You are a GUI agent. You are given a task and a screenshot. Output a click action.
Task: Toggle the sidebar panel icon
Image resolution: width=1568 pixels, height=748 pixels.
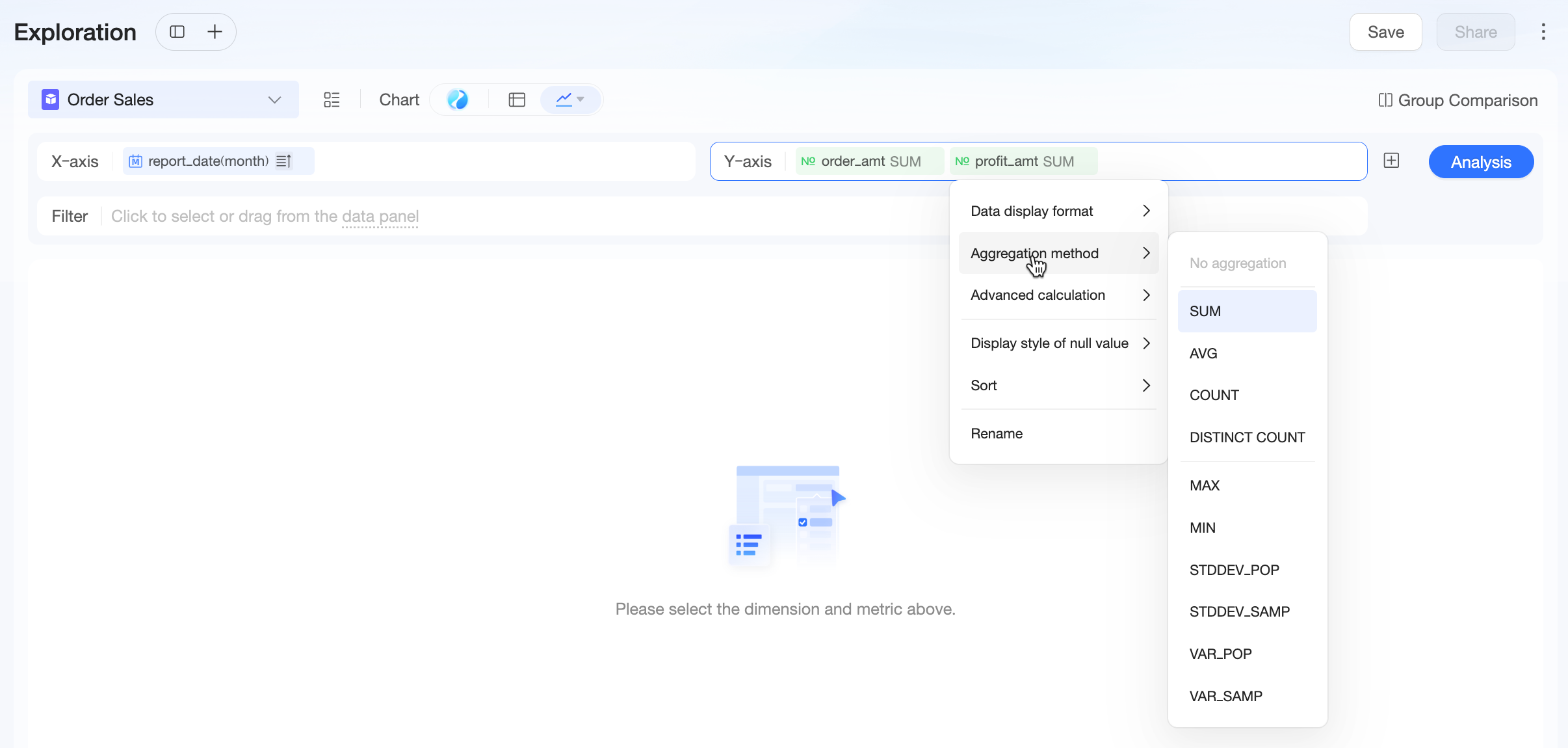coord(177,32)
